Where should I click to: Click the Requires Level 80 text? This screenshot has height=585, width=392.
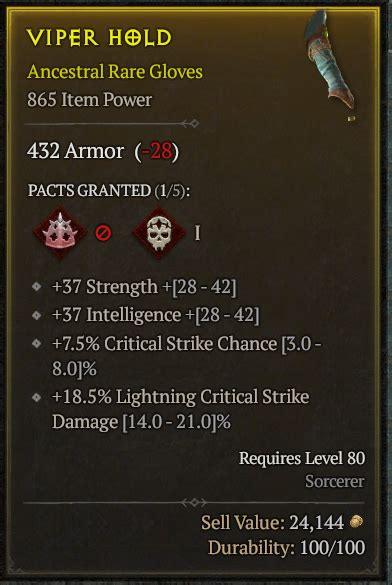(x=302, y=458)
